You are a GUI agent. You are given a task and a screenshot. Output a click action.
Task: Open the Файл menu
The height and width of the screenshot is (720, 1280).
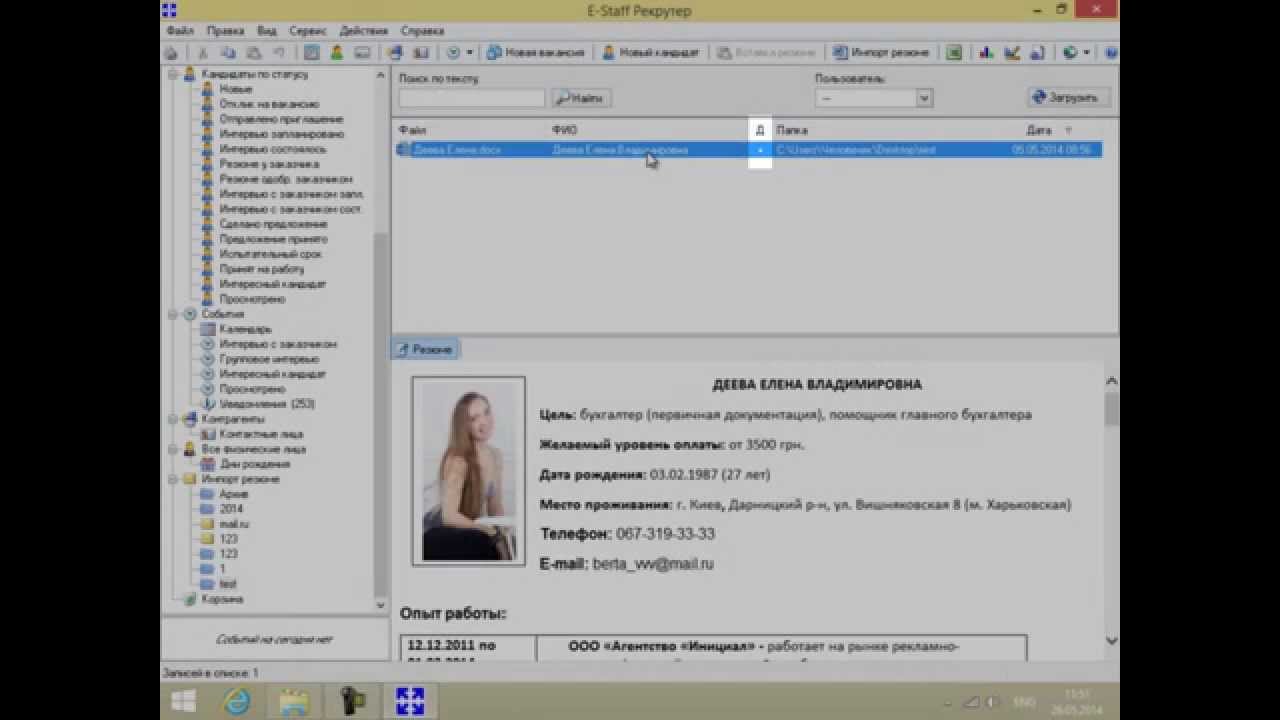pos(180,31)
